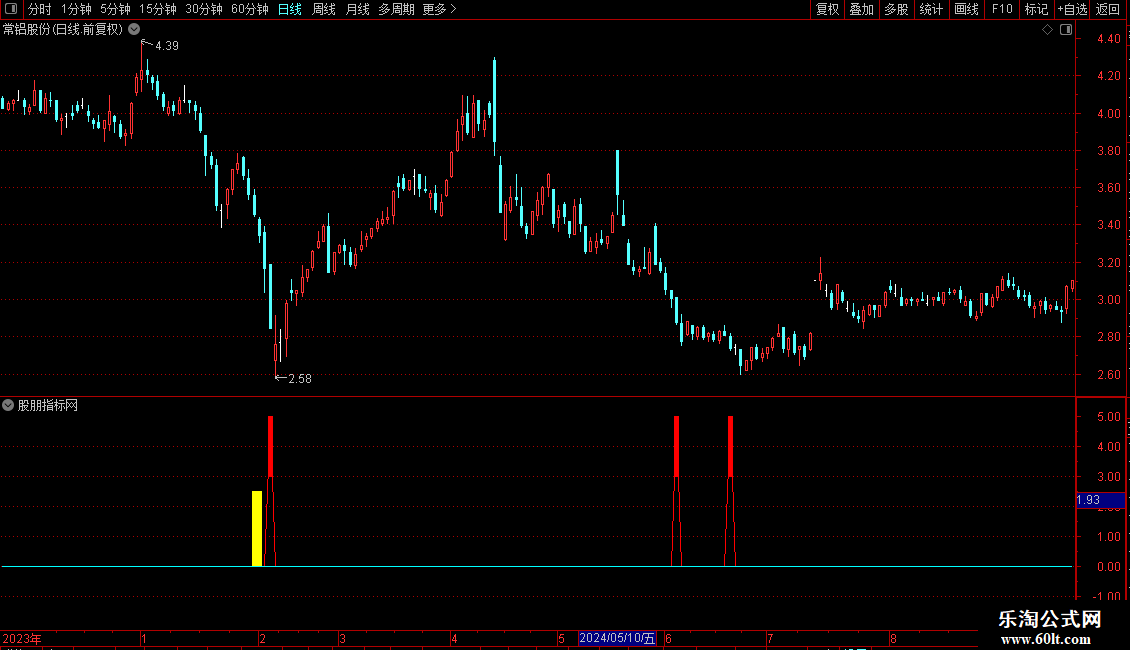Switch to 日线 daily chart
Image resolution: width=1130 pixels, height=650 pixels.
(290, 9)
